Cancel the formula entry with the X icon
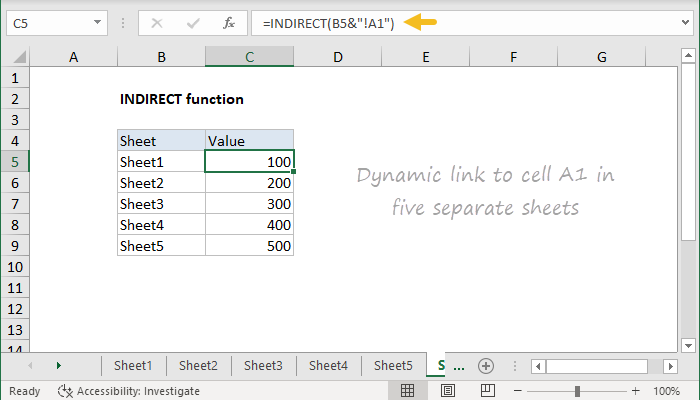 pyautogui.click(x=157, y=23)
